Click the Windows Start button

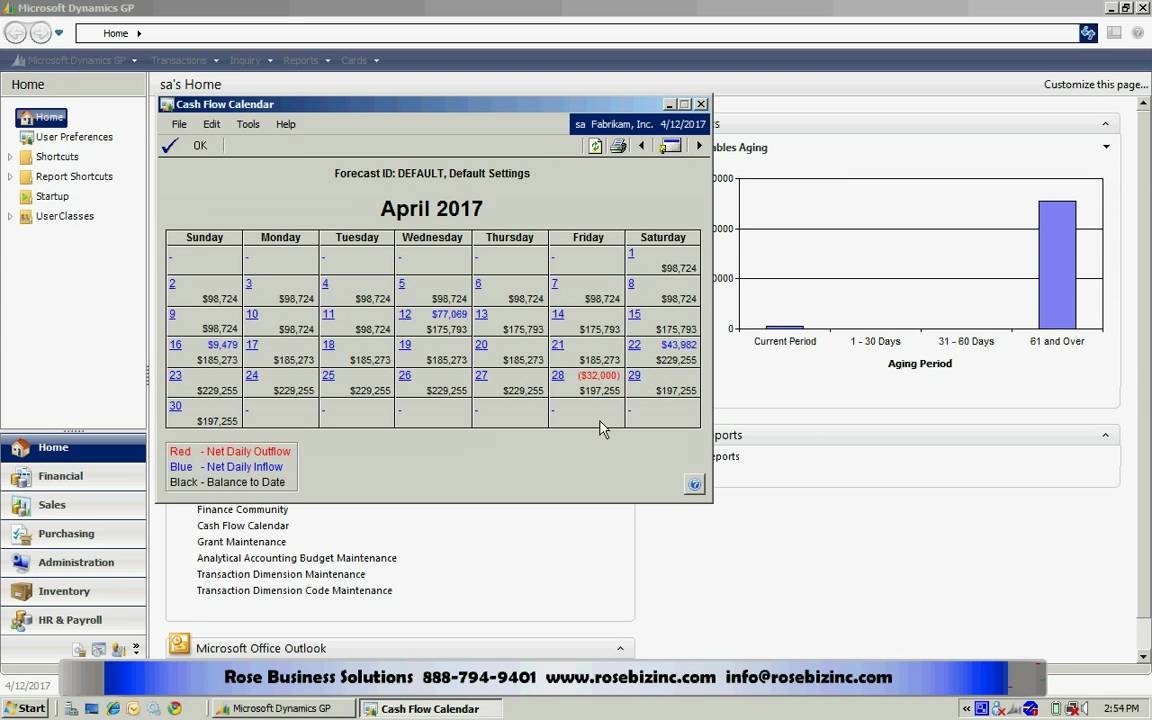[x=26, y=708]
